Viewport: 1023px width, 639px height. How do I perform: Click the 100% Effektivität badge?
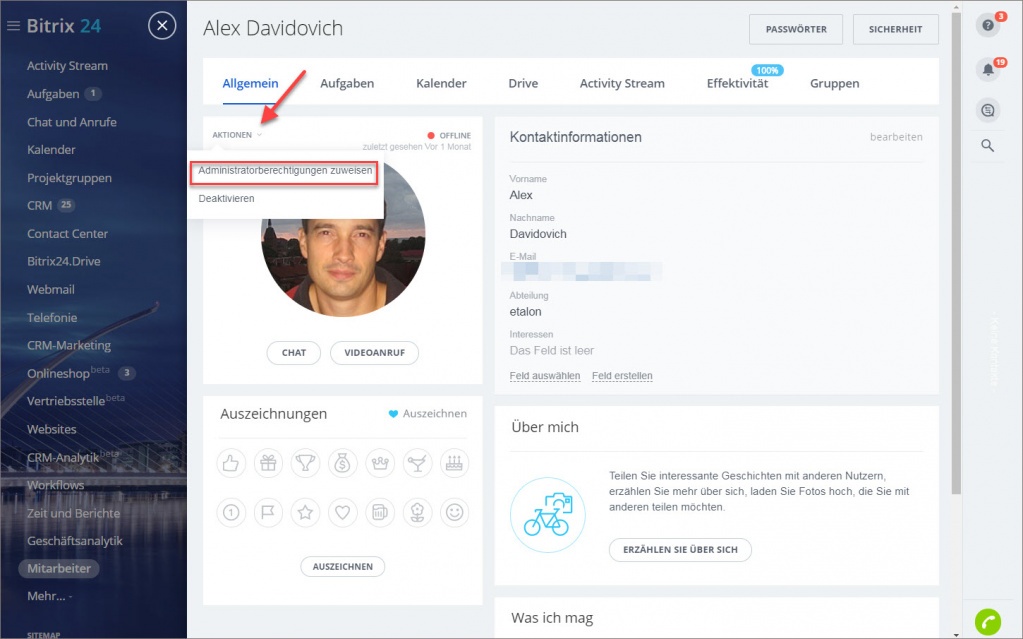pyautogui.click(x=767, y=70)
